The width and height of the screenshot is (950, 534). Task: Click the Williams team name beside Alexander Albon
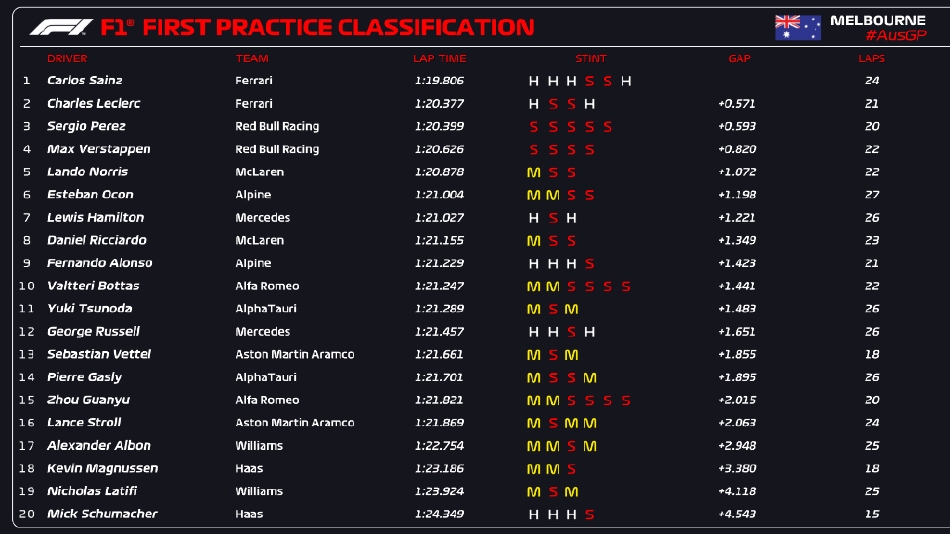259,446
